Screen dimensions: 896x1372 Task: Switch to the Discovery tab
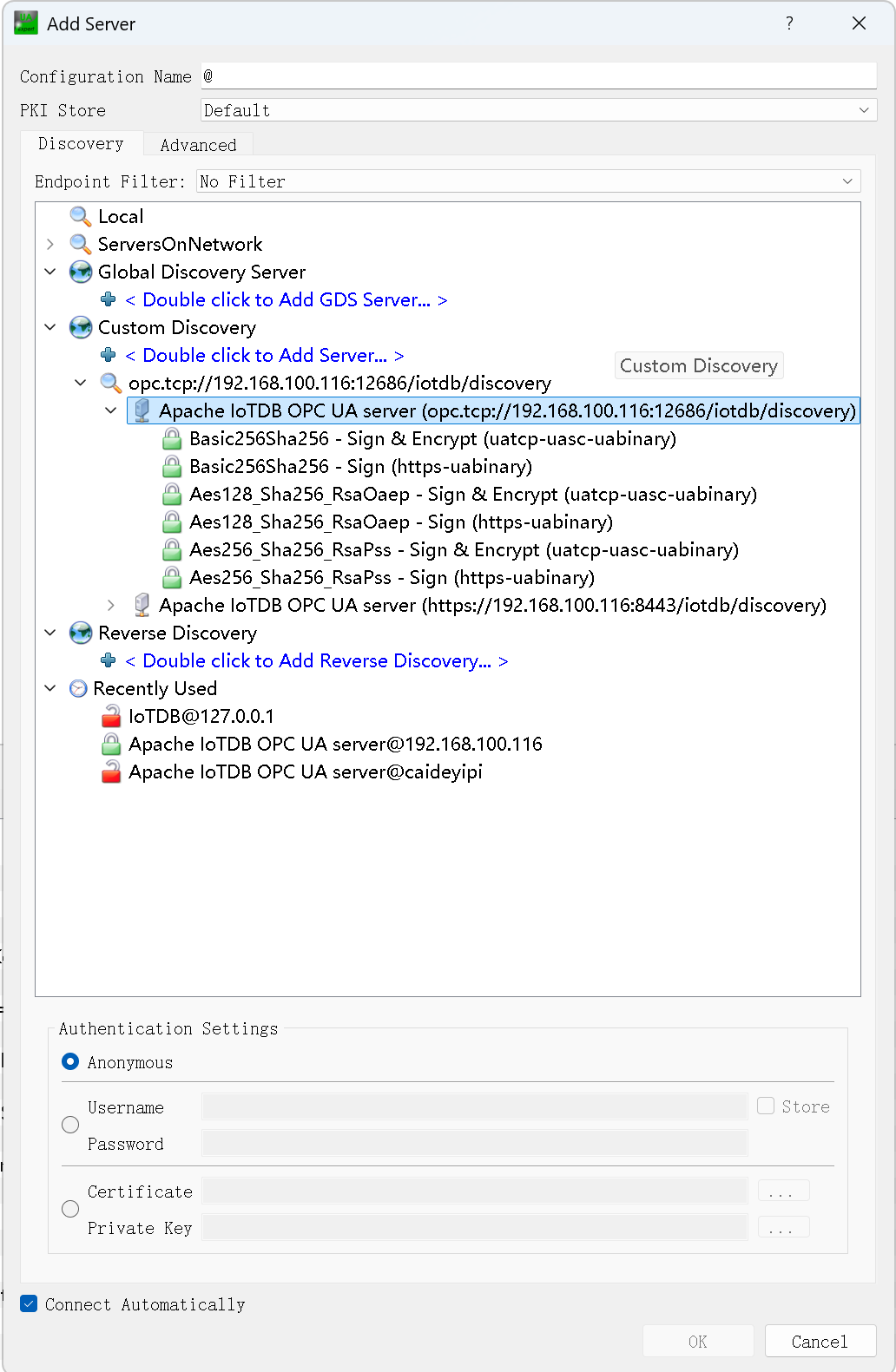(x=81, y=144)
